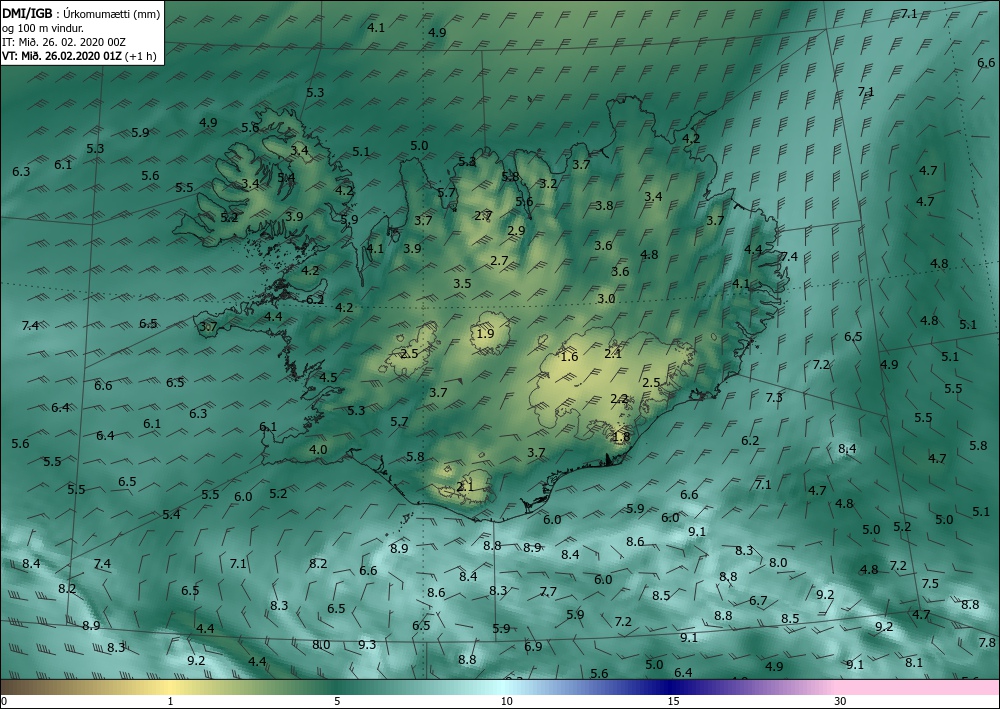
Task: Click the map value '7.3'
Action: point(774,397)
